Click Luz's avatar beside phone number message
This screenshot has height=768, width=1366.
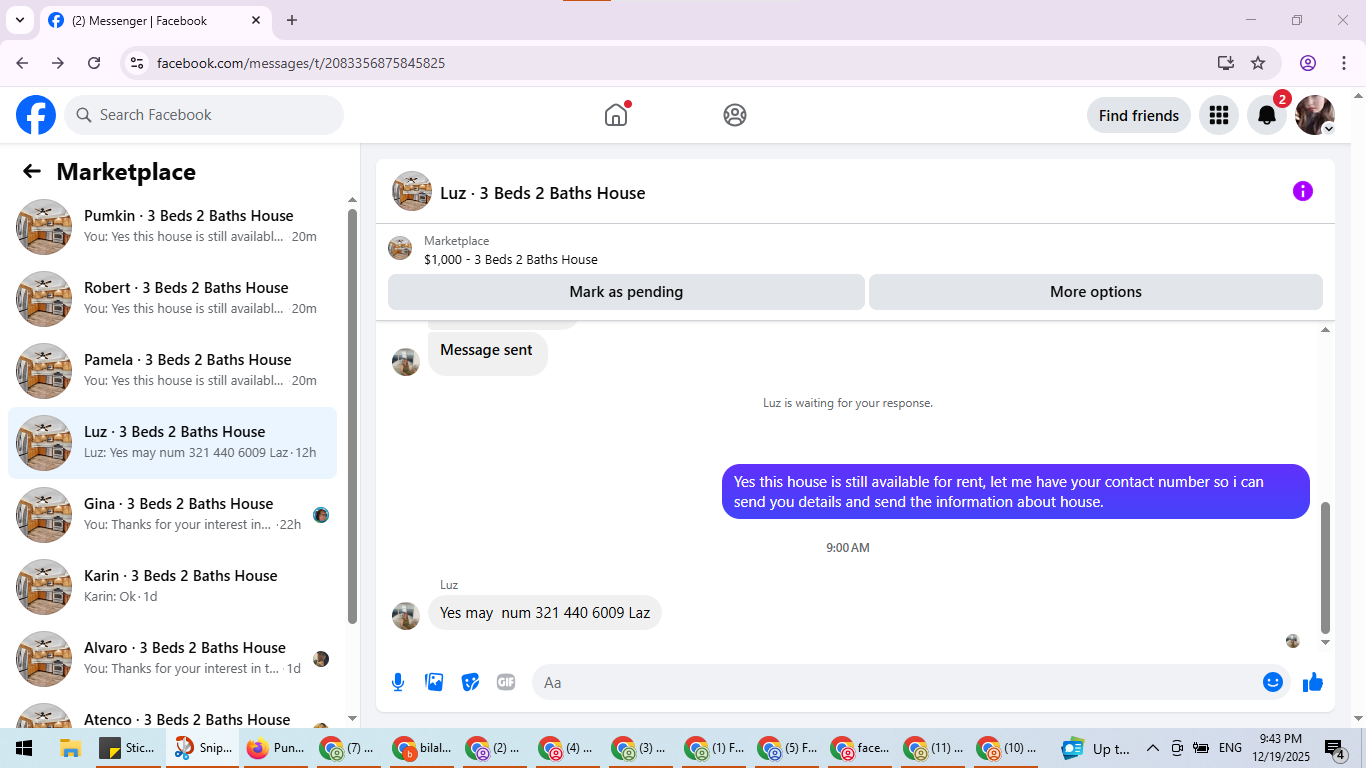coord(406,616)
